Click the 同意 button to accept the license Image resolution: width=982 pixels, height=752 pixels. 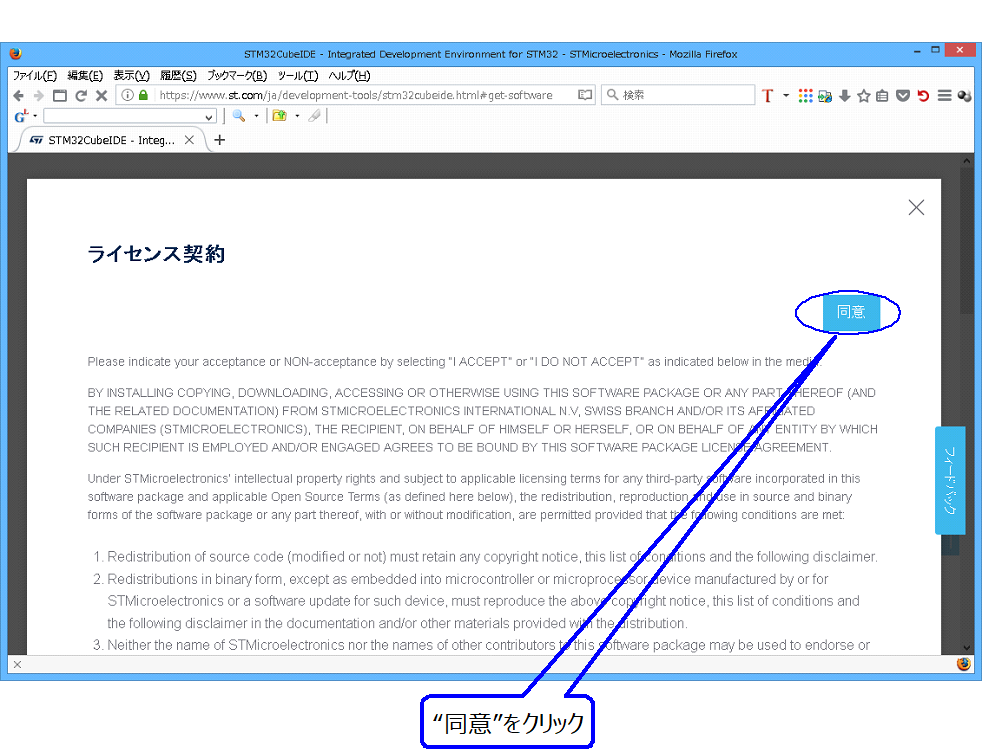pyautogui.click(x=851, y=311)
